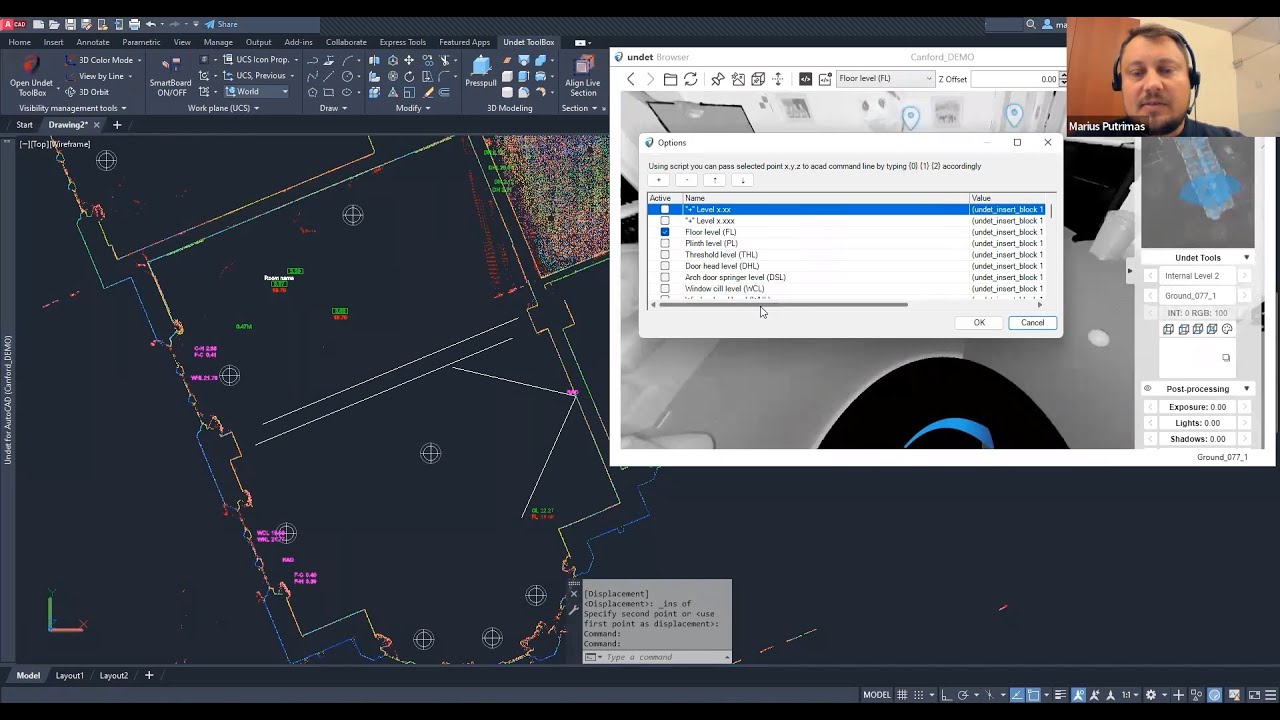Click OK in the Options dialog
1280x720 pixels.
click(979, 323)
